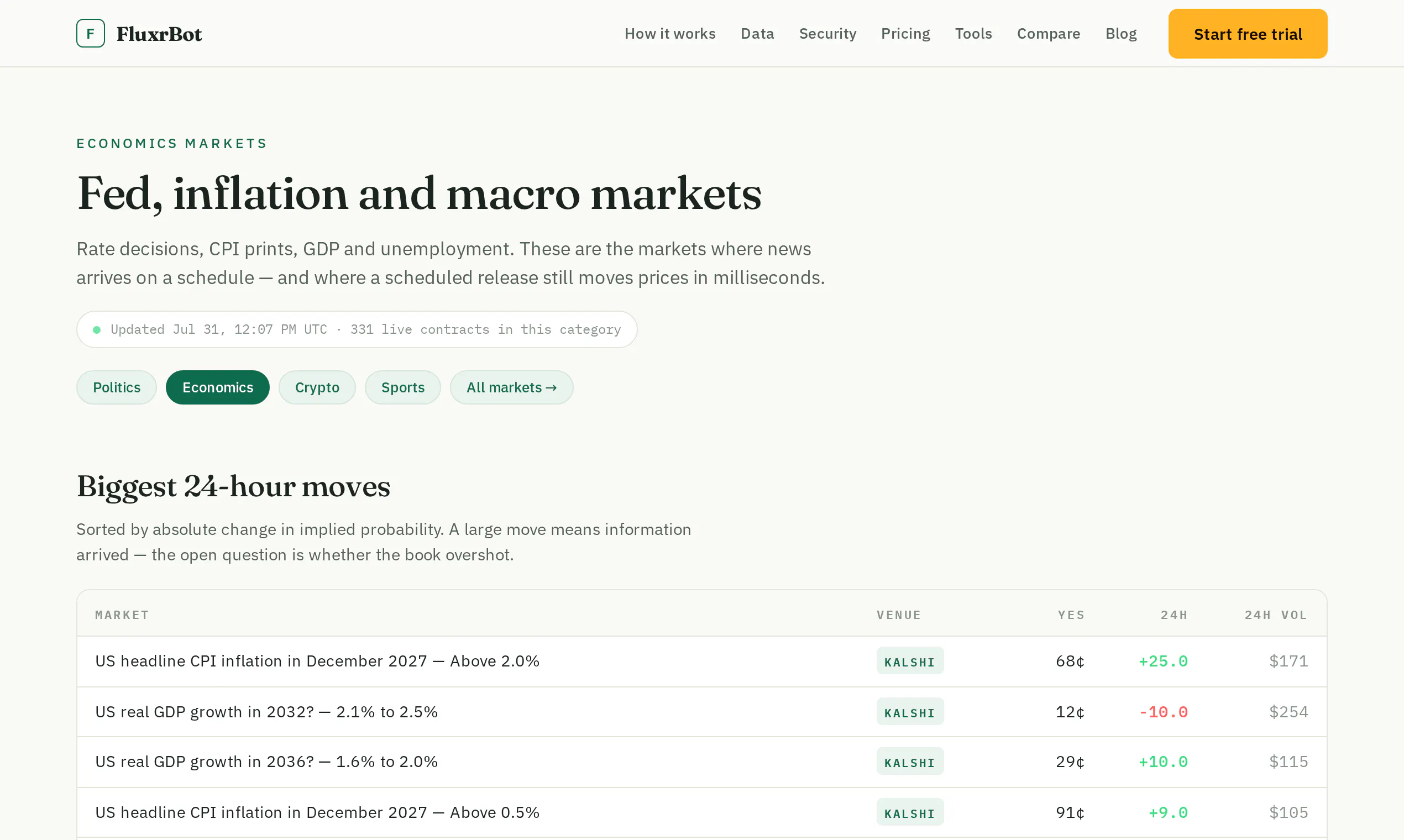Open GDP growth 2032 2.1% to 2.5% market
The height and width of the screenshot is (840, 1404).
click(x=266, y=712)
